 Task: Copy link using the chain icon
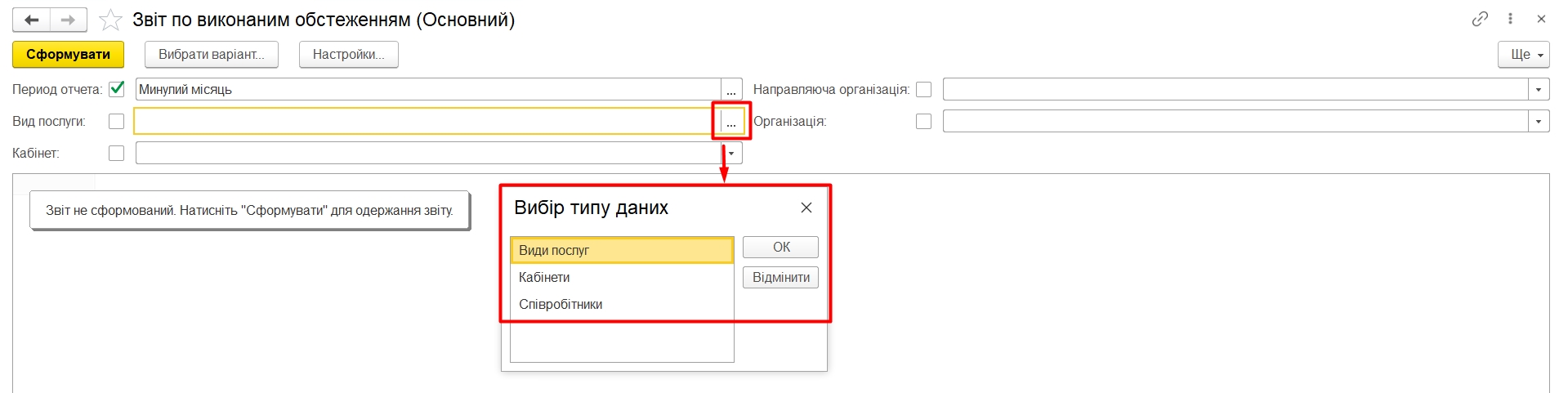click(1480, 19)
